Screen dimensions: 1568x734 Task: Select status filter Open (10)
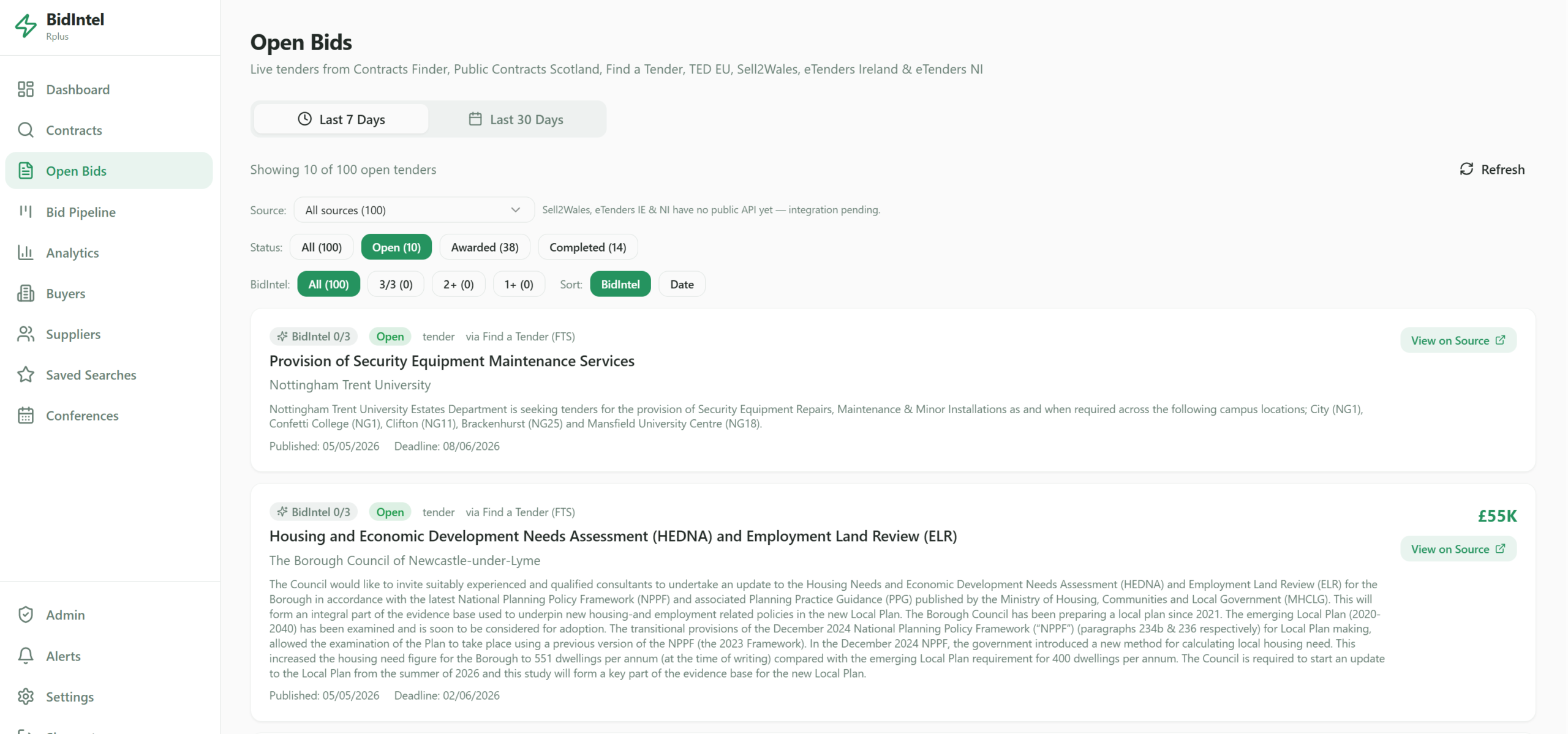[396, 247]
